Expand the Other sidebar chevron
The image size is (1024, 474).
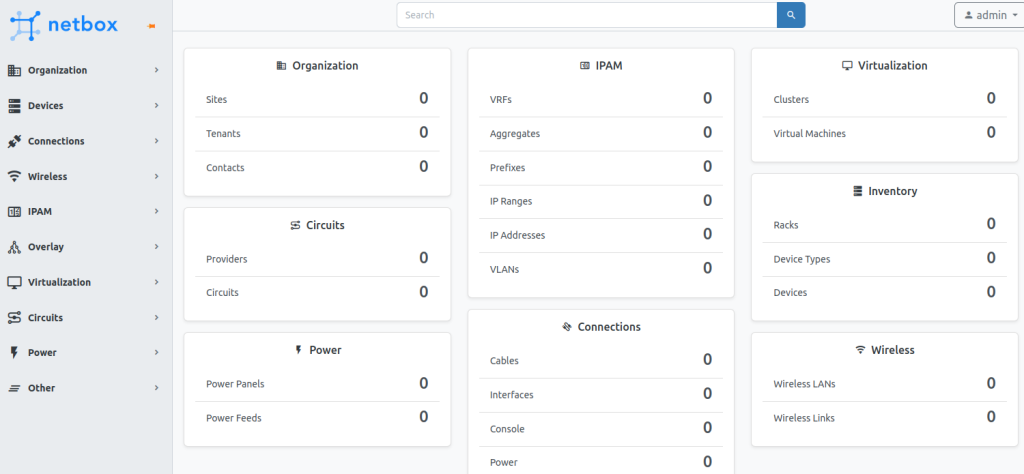click(157, 388)
